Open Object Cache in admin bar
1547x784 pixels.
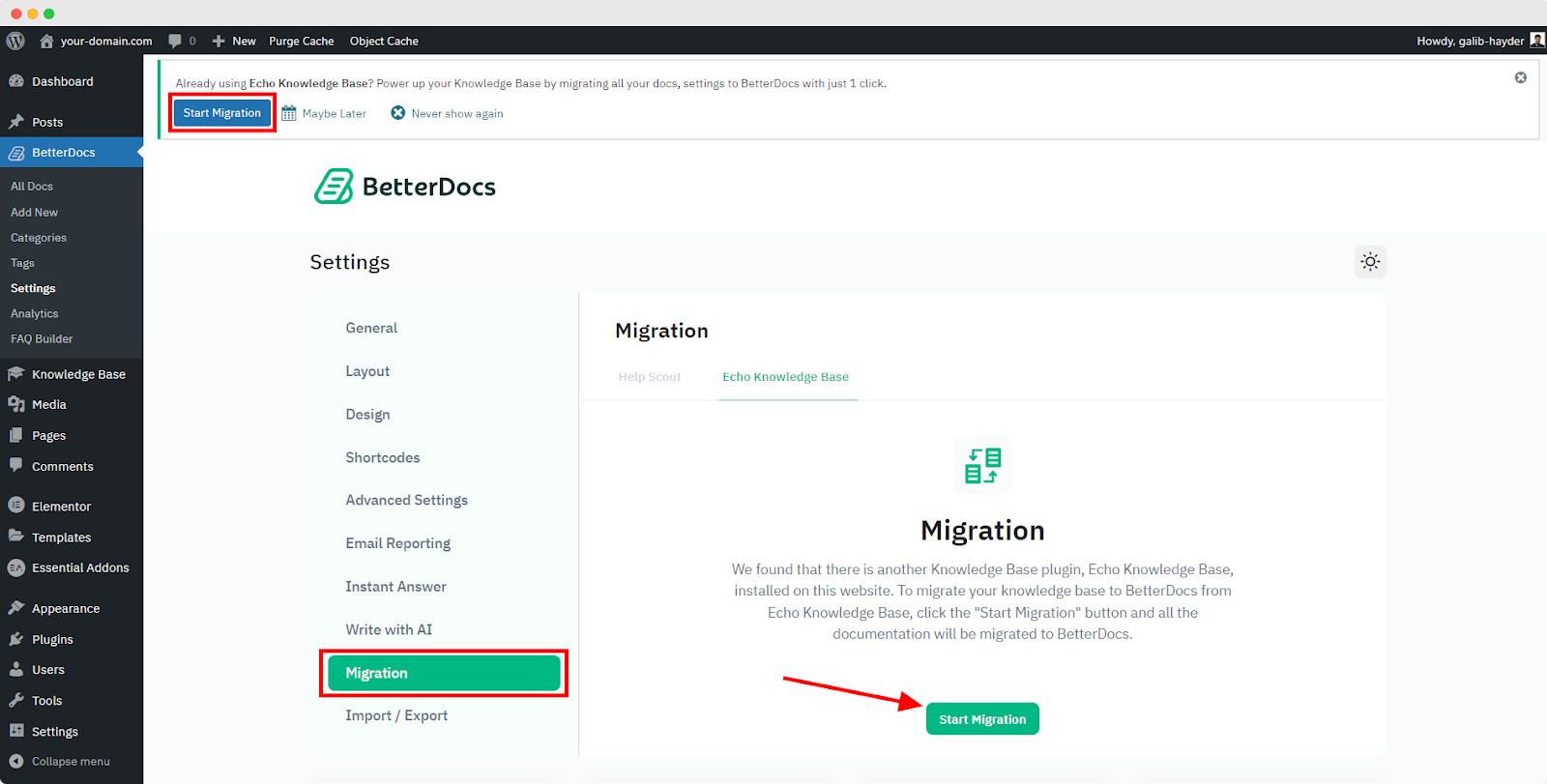384,41
